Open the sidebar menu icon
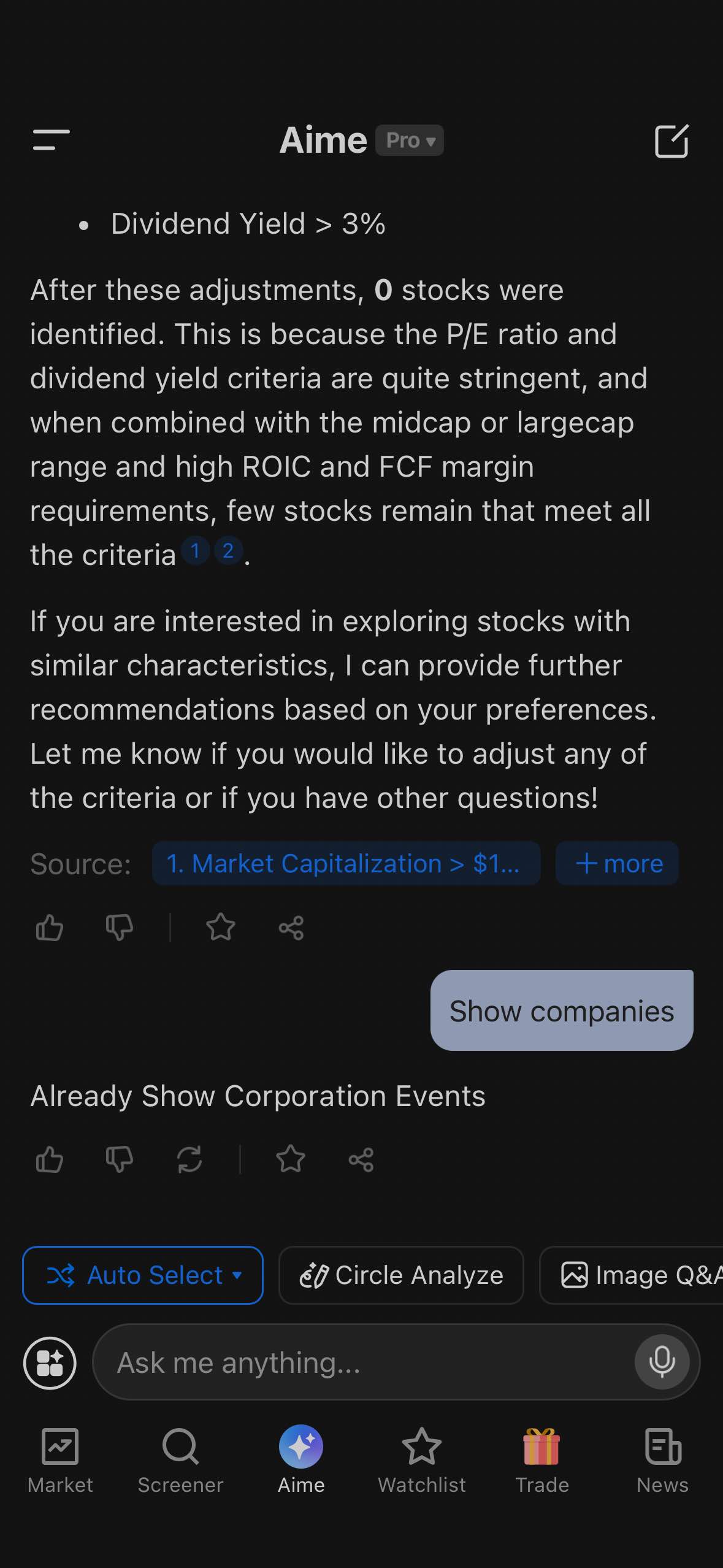 pos(52,140)
